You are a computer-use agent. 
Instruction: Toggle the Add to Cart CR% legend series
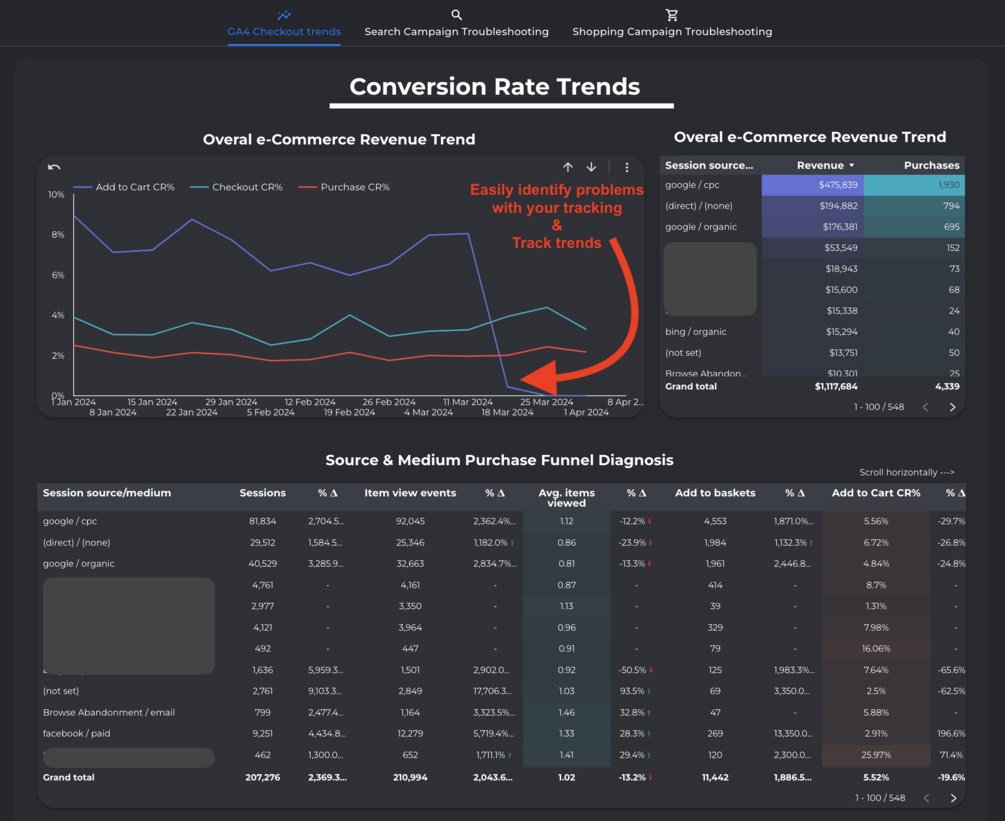tap(124, 187)
